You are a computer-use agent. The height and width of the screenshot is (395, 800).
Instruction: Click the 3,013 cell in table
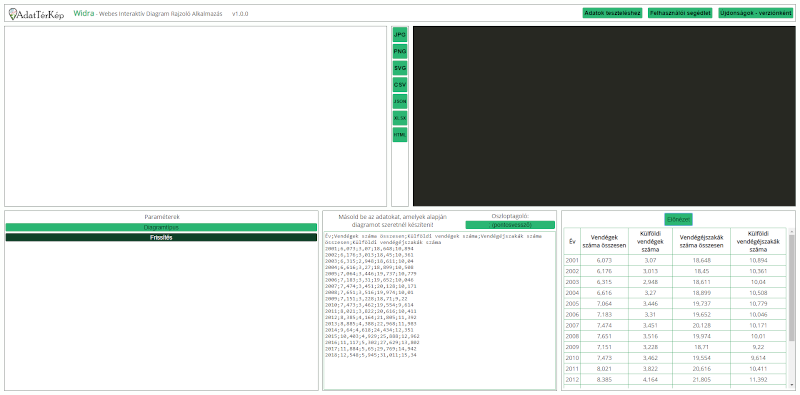pos(651,271)
